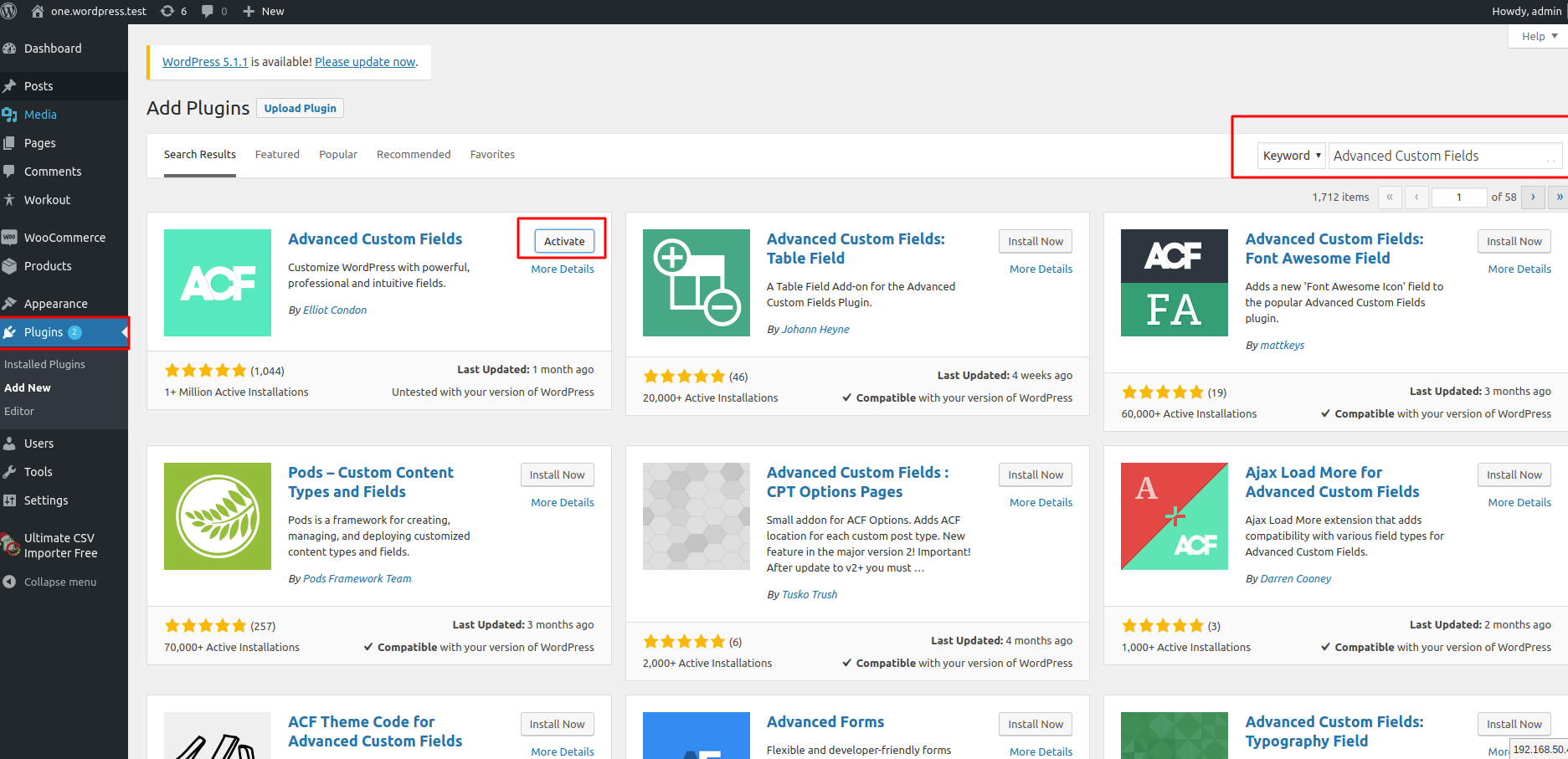1568x759 pixels.
Task: Install ACF Theme Code plugin
Action: pyautogui.click(x=557, y=724)
